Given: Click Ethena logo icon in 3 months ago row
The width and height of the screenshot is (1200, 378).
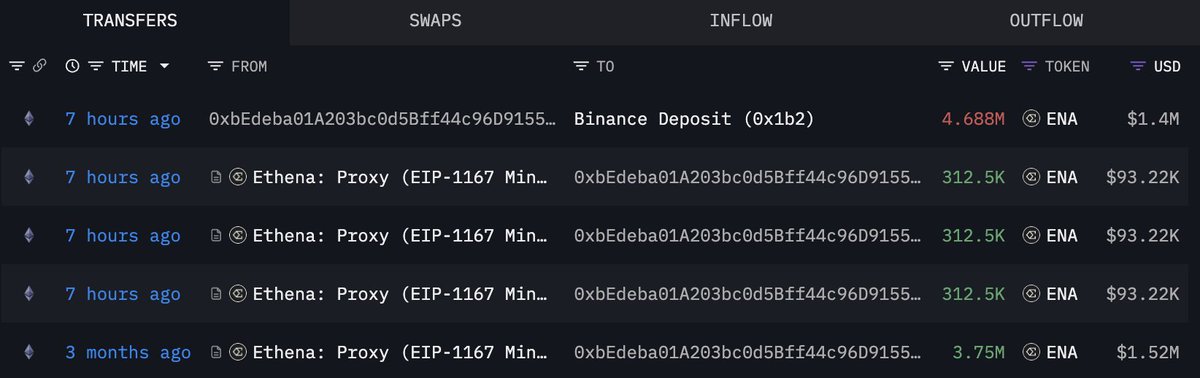Looking at the screenshot, I should 237,352.
